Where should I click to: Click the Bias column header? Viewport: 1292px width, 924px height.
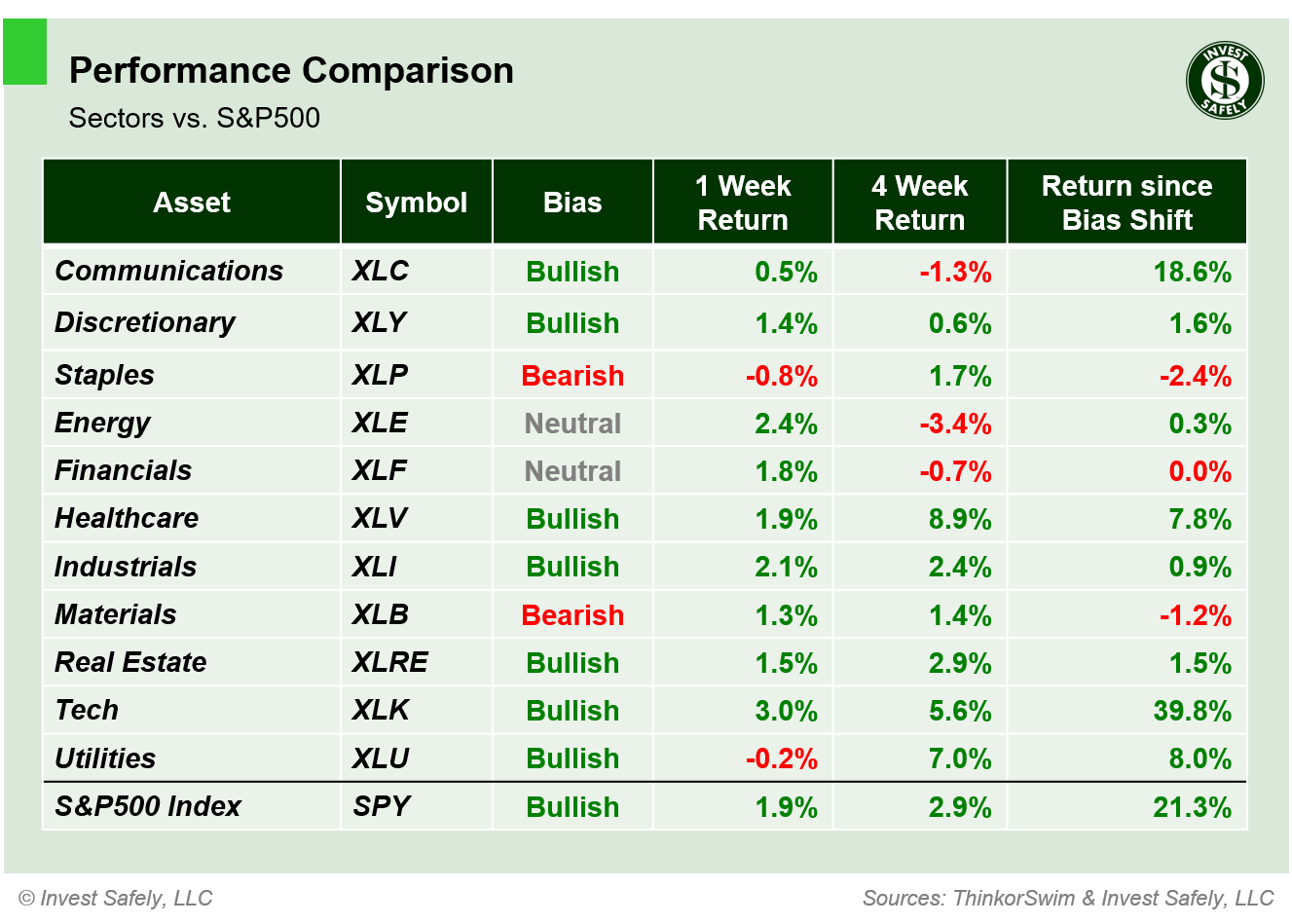point(572,203)
